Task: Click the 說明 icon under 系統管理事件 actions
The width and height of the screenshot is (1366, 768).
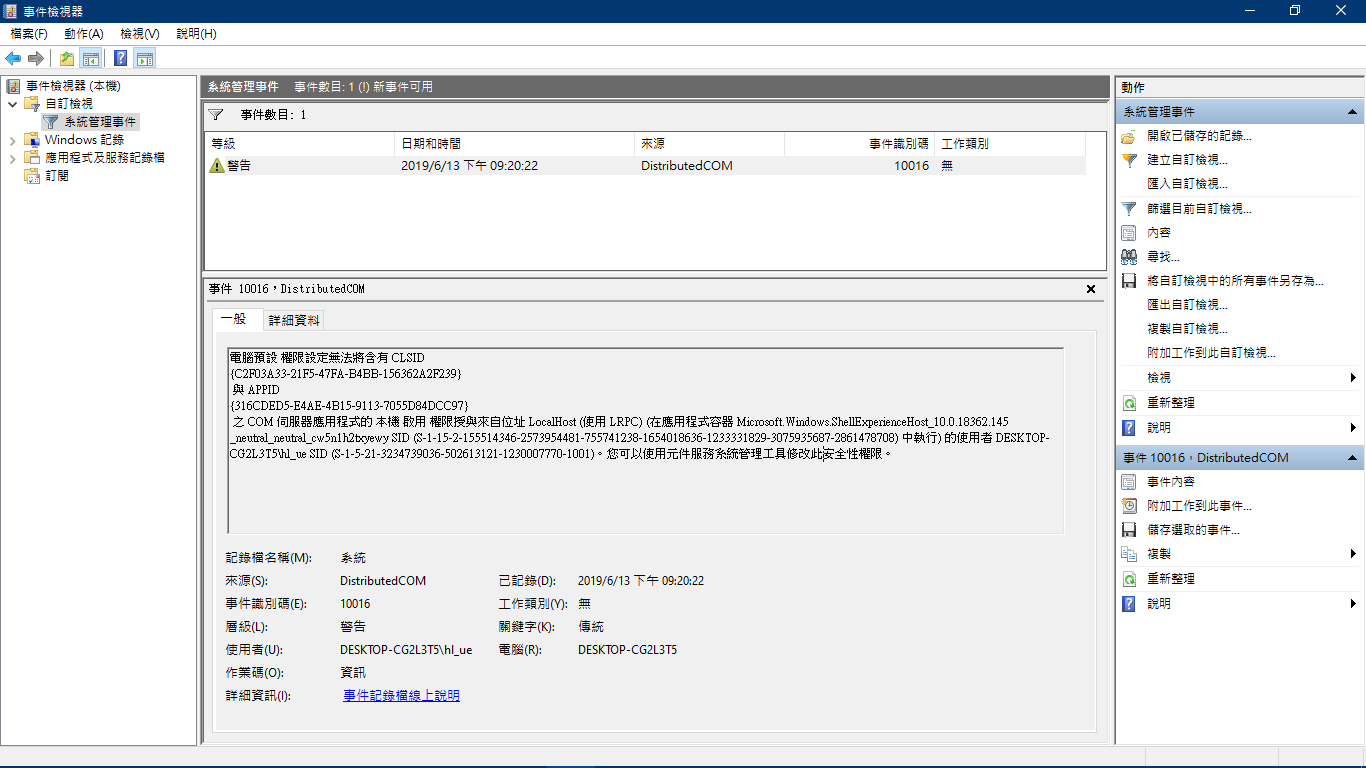Action: coord(1129,428)
